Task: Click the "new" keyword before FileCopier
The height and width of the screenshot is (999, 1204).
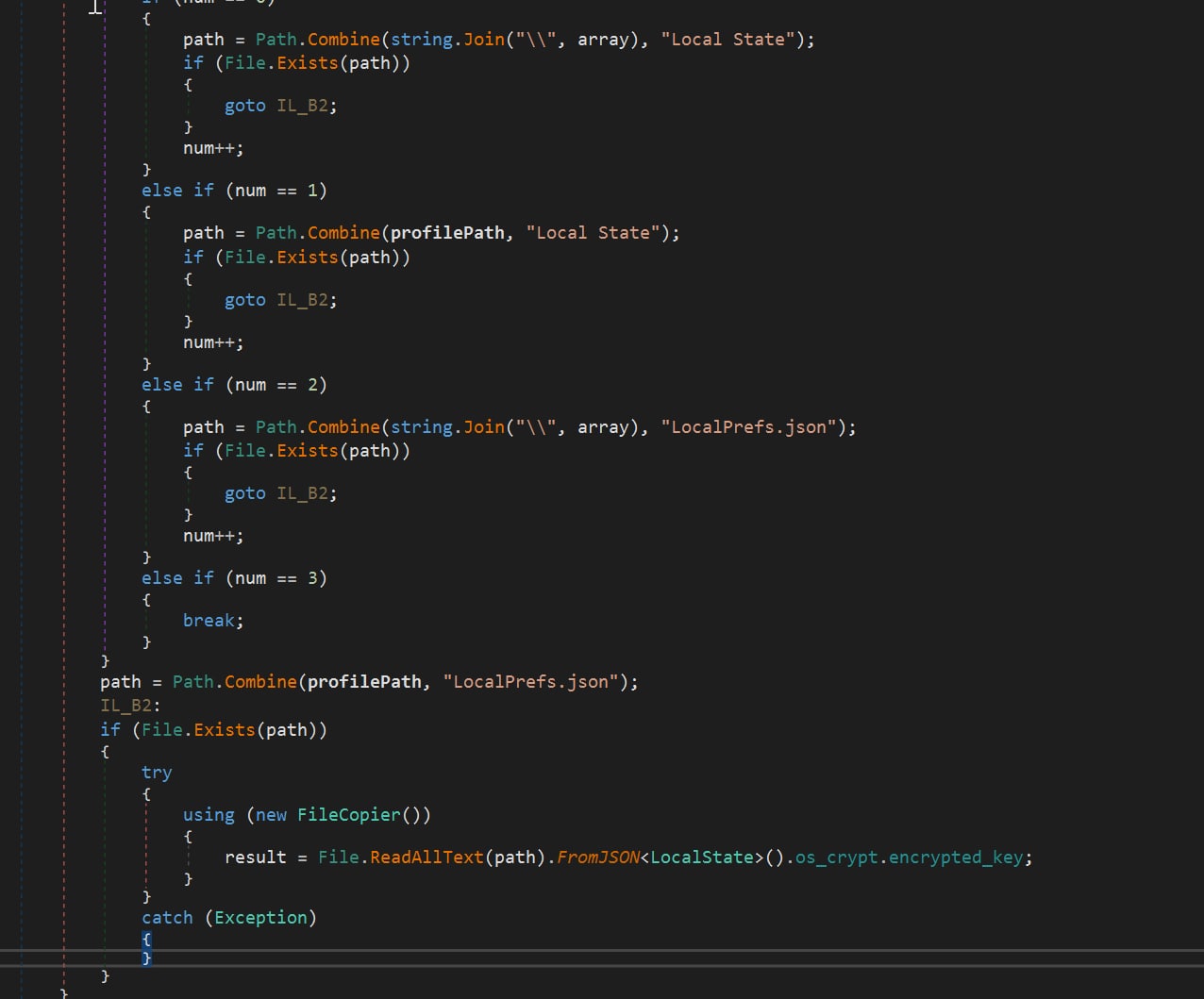Action: 271,814
